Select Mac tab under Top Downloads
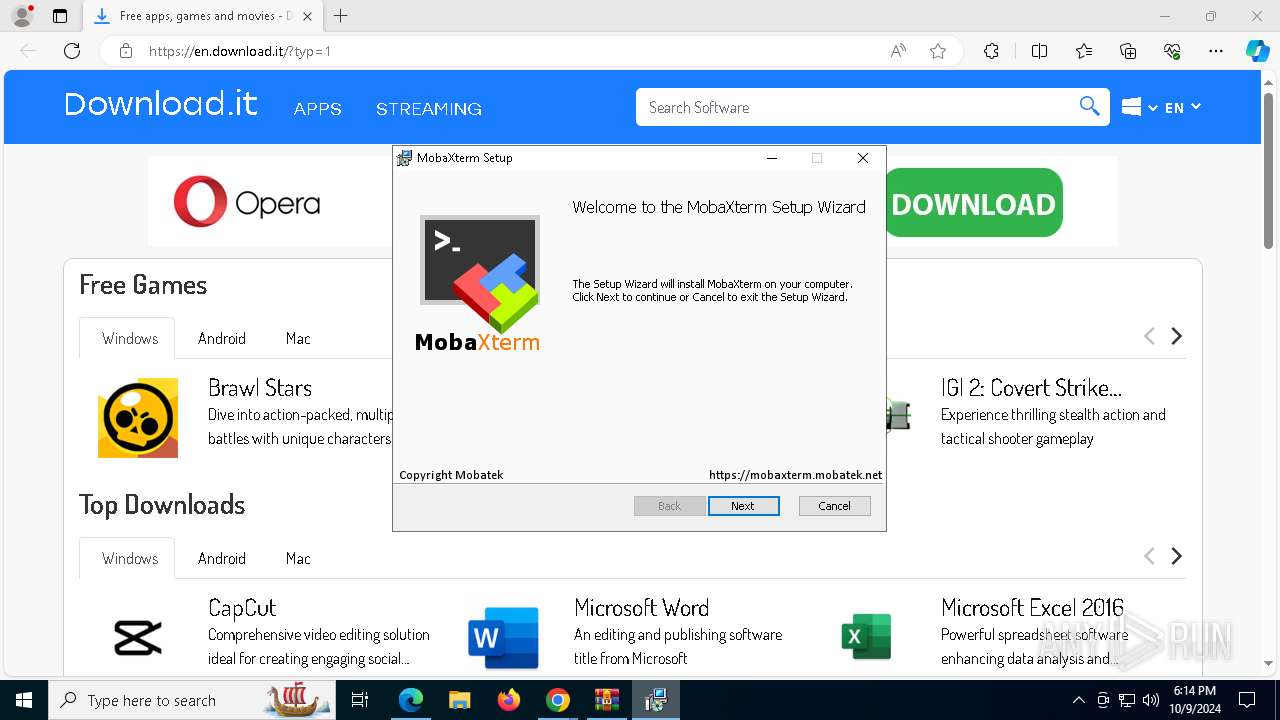Image resolution: width=1280 pixels, height=720 pixels. pos(298,558)
